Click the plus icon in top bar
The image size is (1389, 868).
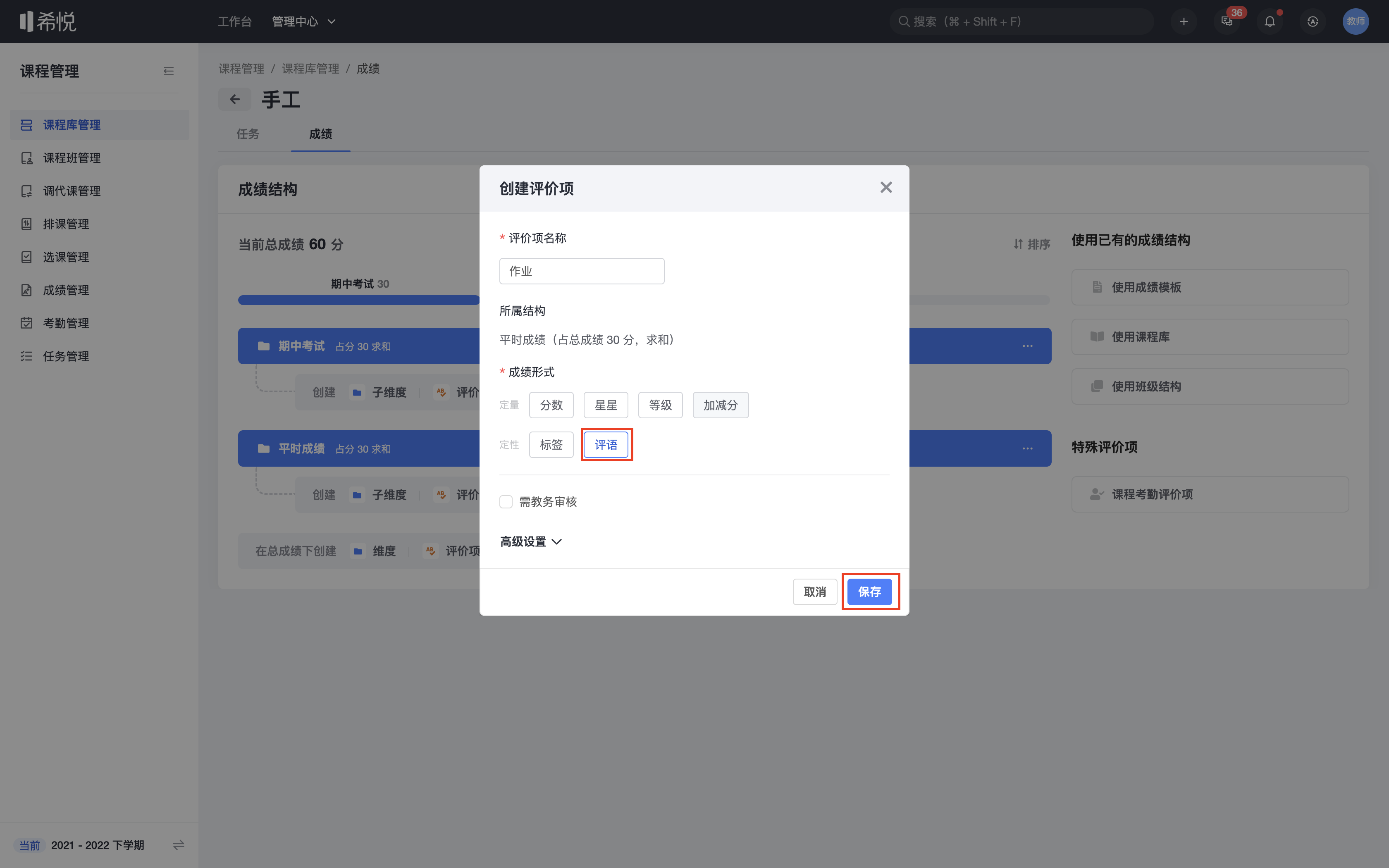pos(1184,21)
